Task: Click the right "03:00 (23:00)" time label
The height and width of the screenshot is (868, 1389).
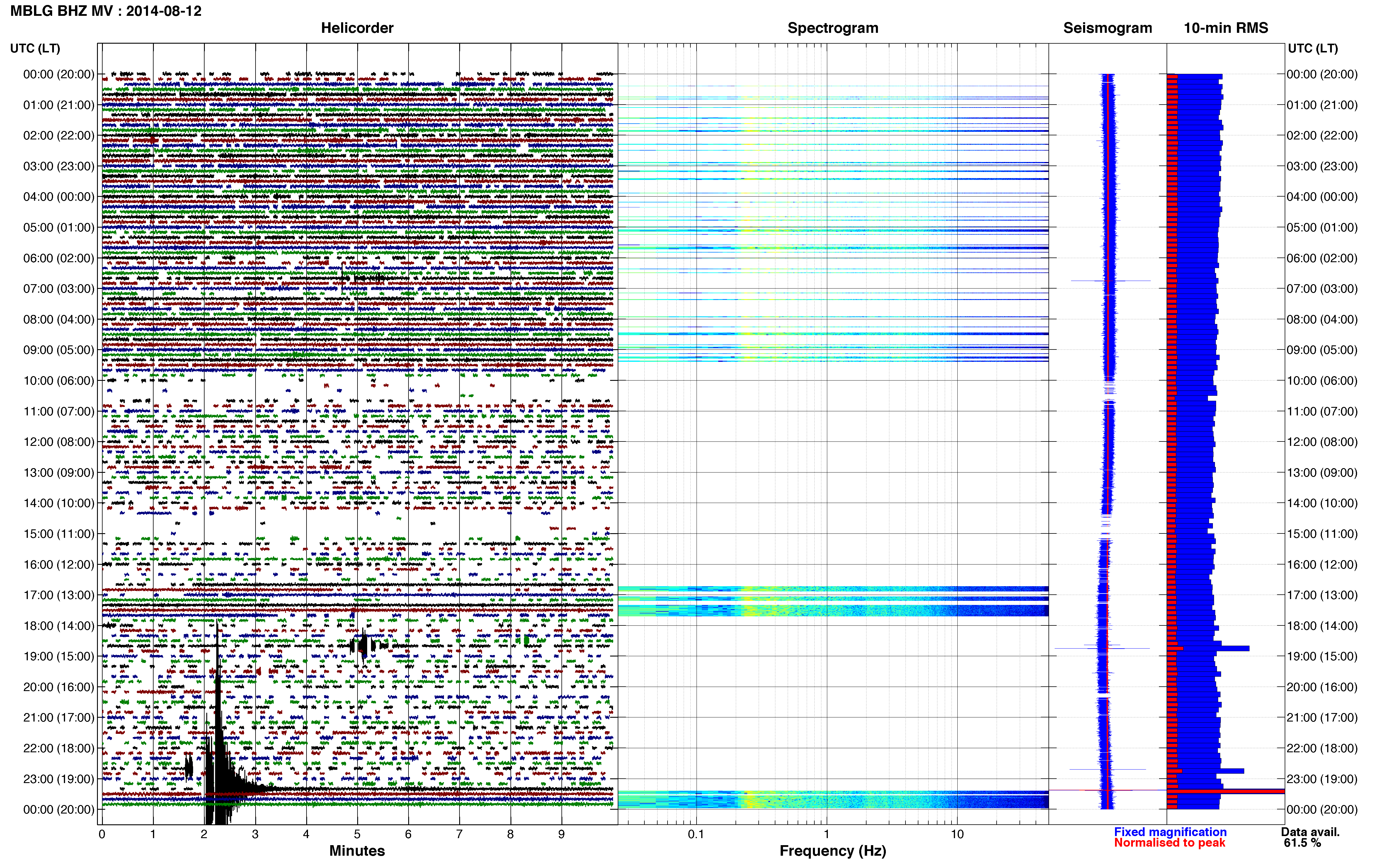Action: click(x=1322, y=166)
